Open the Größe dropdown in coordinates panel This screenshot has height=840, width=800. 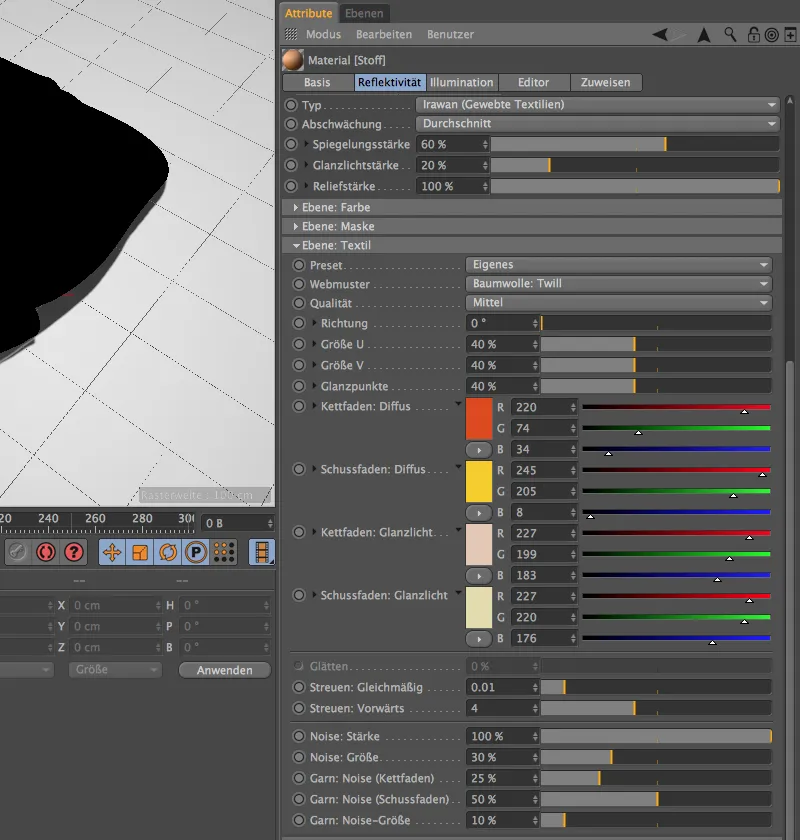click(x=115, y=670)
